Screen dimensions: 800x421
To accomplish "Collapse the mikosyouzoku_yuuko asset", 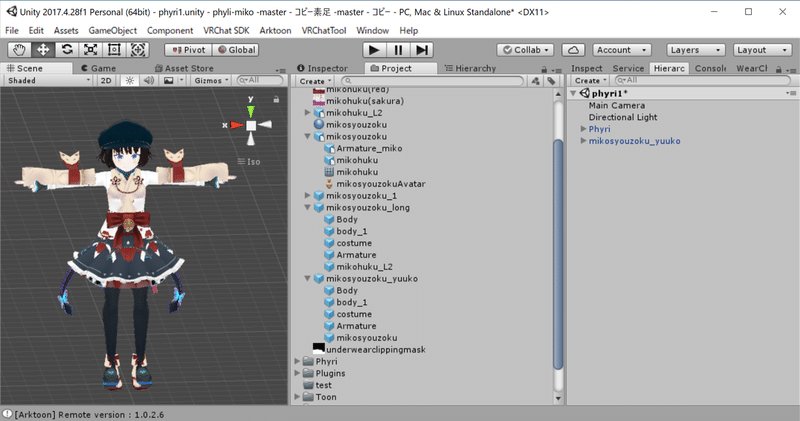I will click(x=307, y=278).
